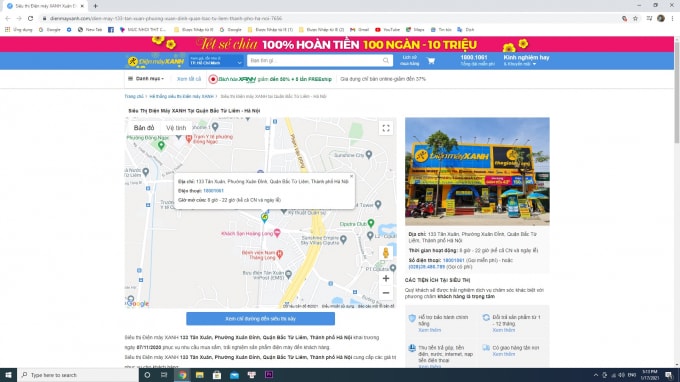Screen dimensions: 680x382
Task: Switch map to Bản đồ view
Action: click(144, 128)
